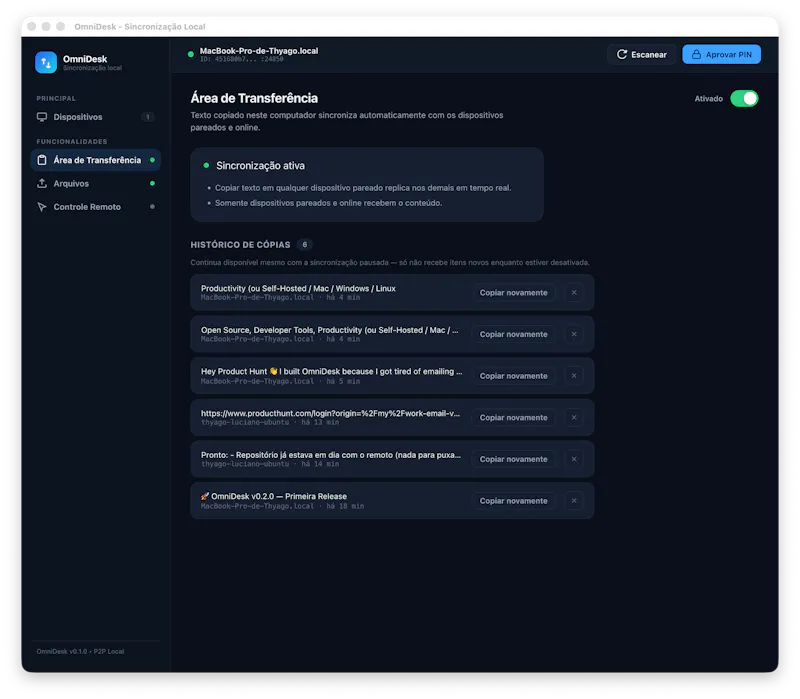Image resolution: width=800 pixels, height=699 pixels.
Task: Click the 'Área de Transferência' page title
Action: coord(254,98)
